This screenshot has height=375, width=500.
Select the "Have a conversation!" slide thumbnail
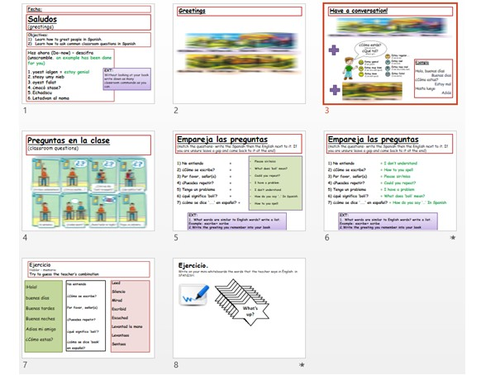(390, 54)
